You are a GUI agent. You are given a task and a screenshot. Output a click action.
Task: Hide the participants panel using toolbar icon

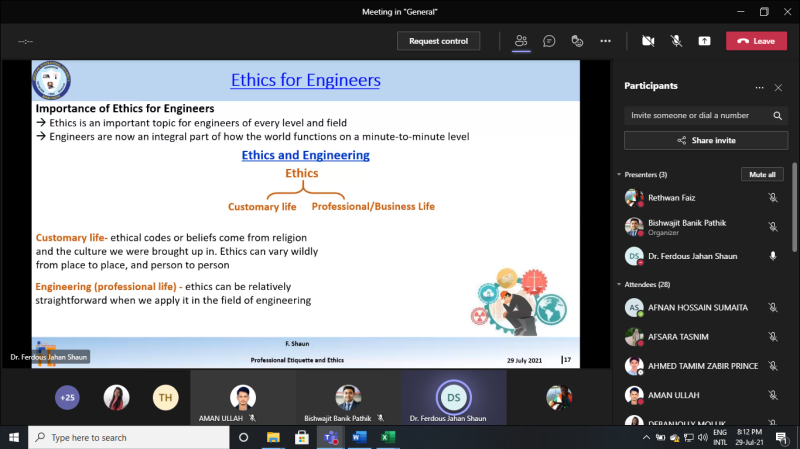[520, 41]
